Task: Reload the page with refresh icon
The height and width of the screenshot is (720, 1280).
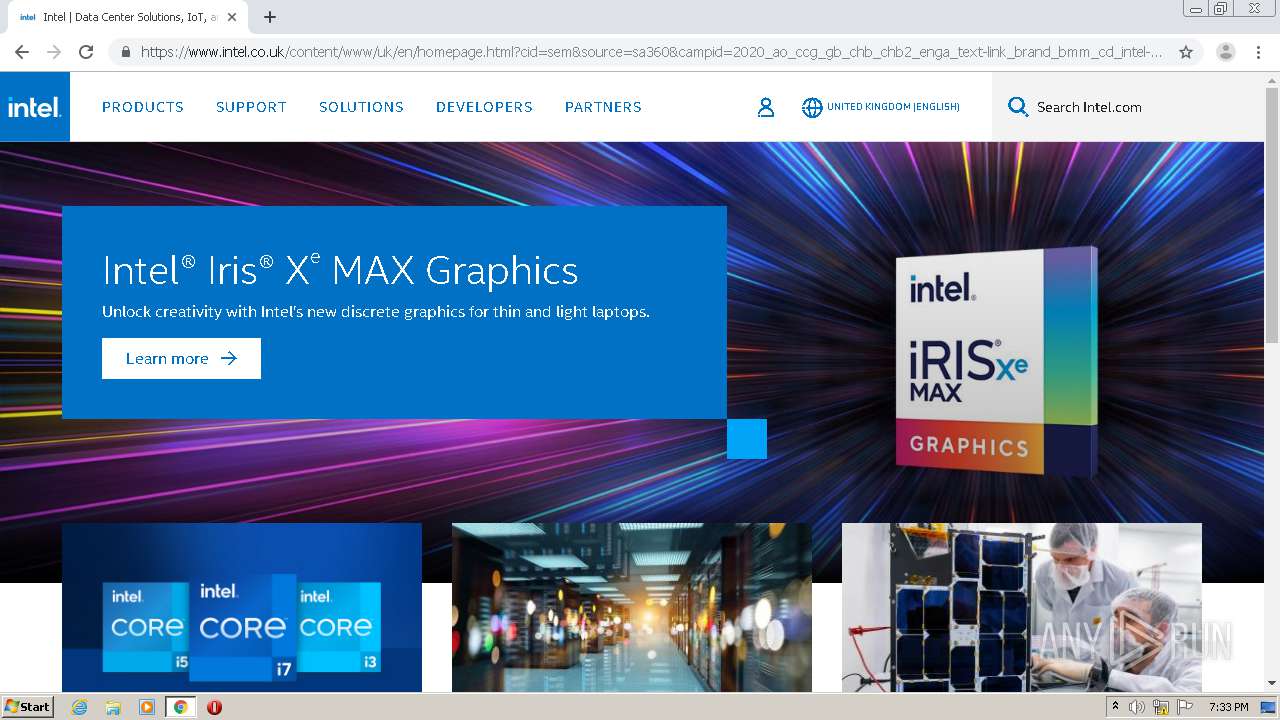Action: 86,52
